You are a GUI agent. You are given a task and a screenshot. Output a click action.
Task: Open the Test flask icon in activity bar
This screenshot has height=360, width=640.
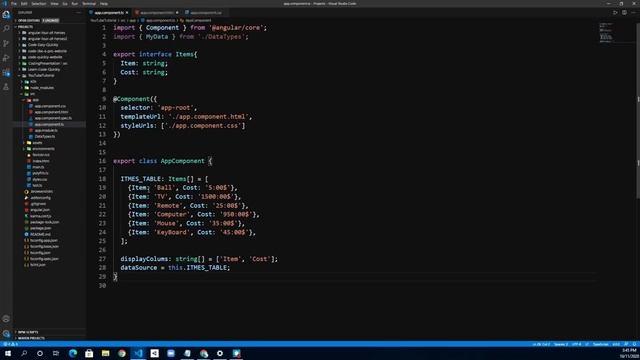point(6,87)
